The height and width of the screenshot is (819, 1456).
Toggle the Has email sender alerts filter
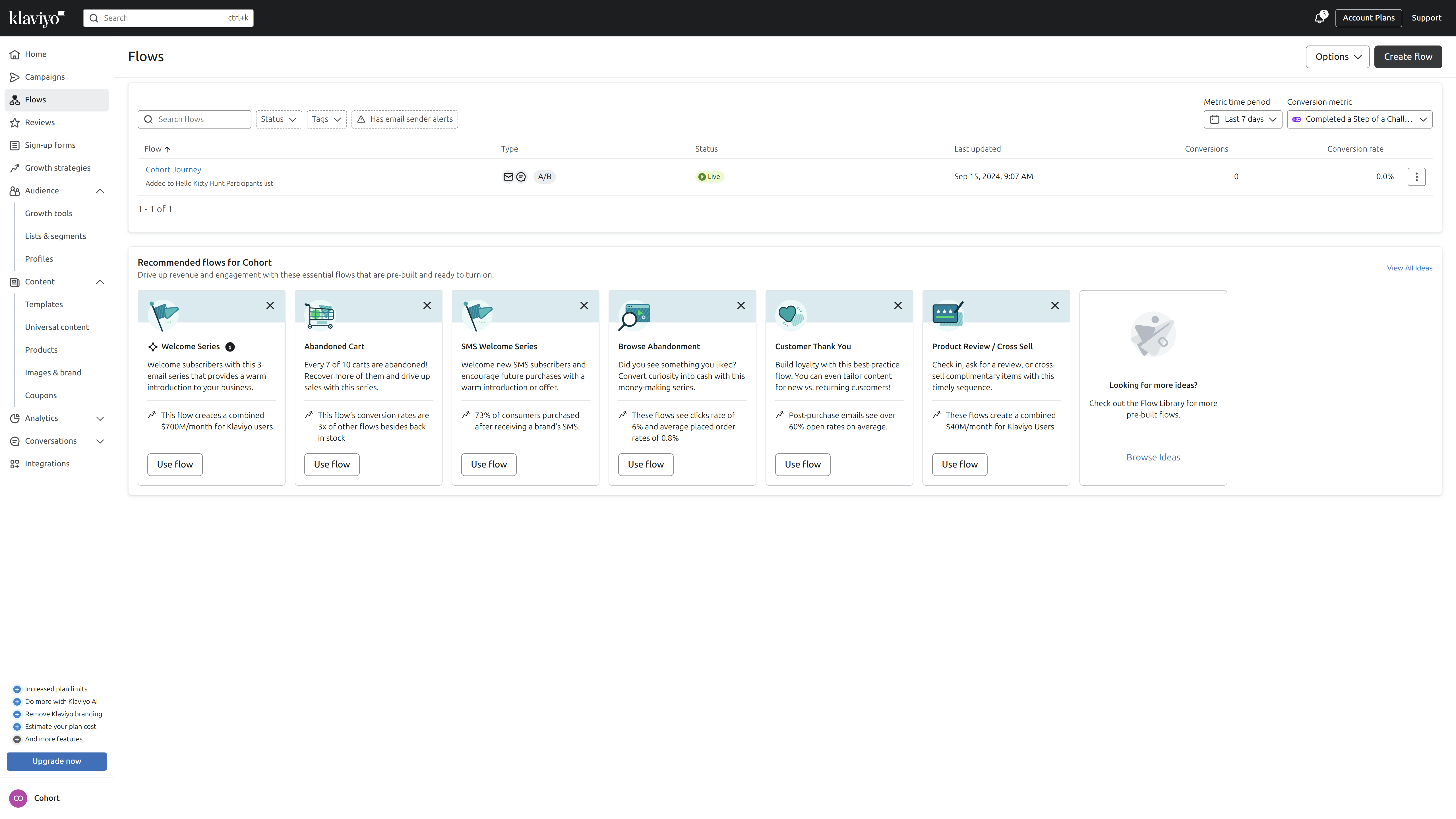click(405, 119)
